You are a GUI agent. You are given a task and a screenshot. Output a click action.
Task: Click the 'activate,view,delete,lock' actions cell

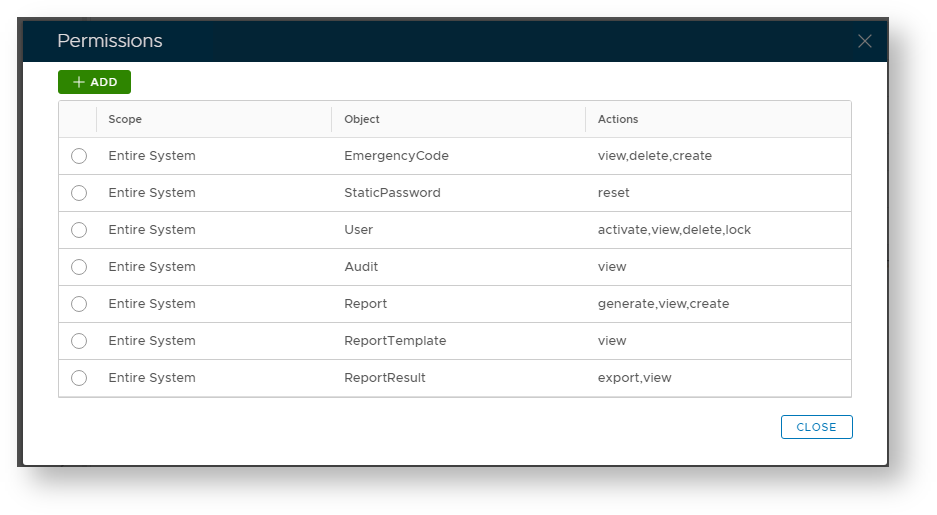(x=674, y=230)
